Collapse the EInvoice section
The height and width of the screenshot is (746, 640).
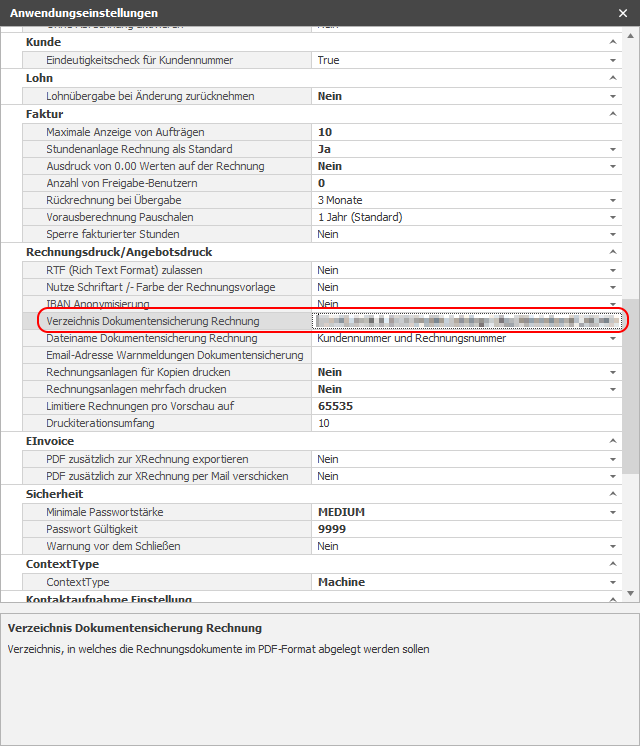[x=613, y=441]
